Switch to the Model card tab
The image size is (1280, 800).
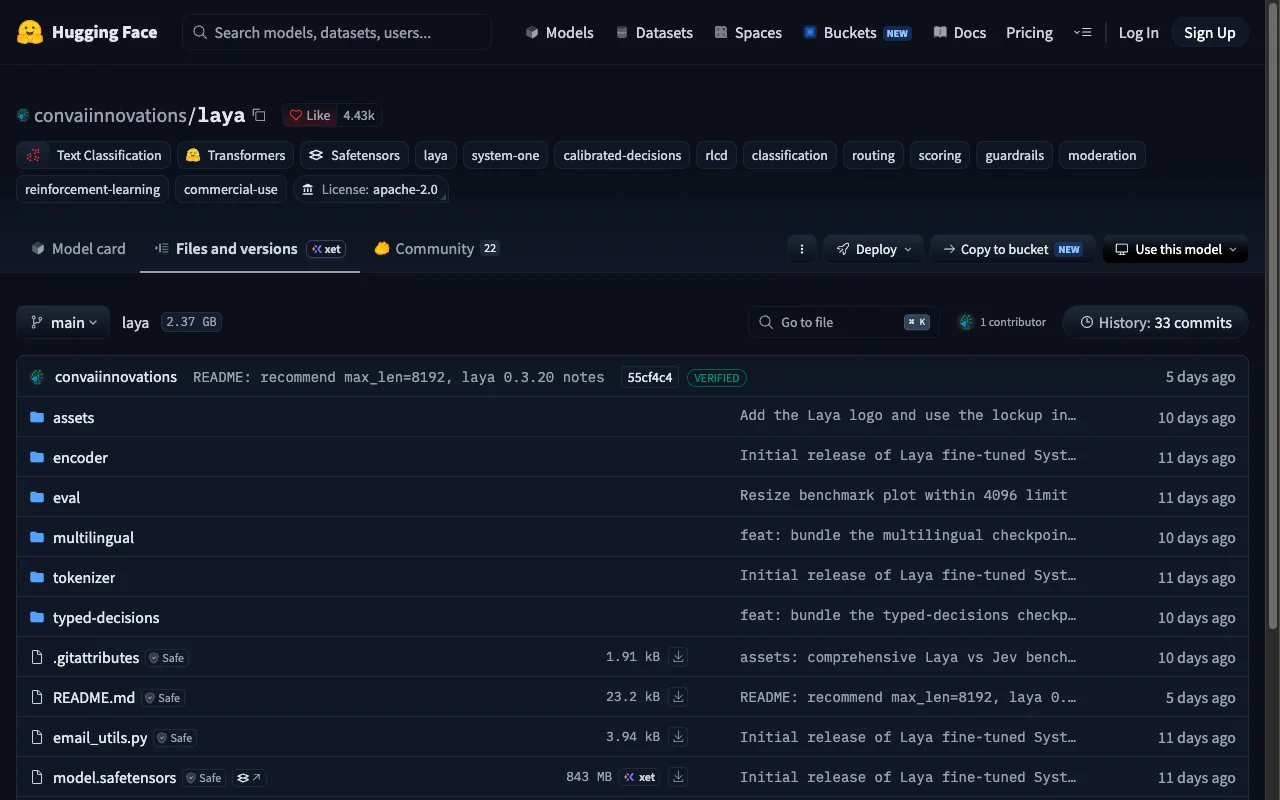(x=78, y=249)
